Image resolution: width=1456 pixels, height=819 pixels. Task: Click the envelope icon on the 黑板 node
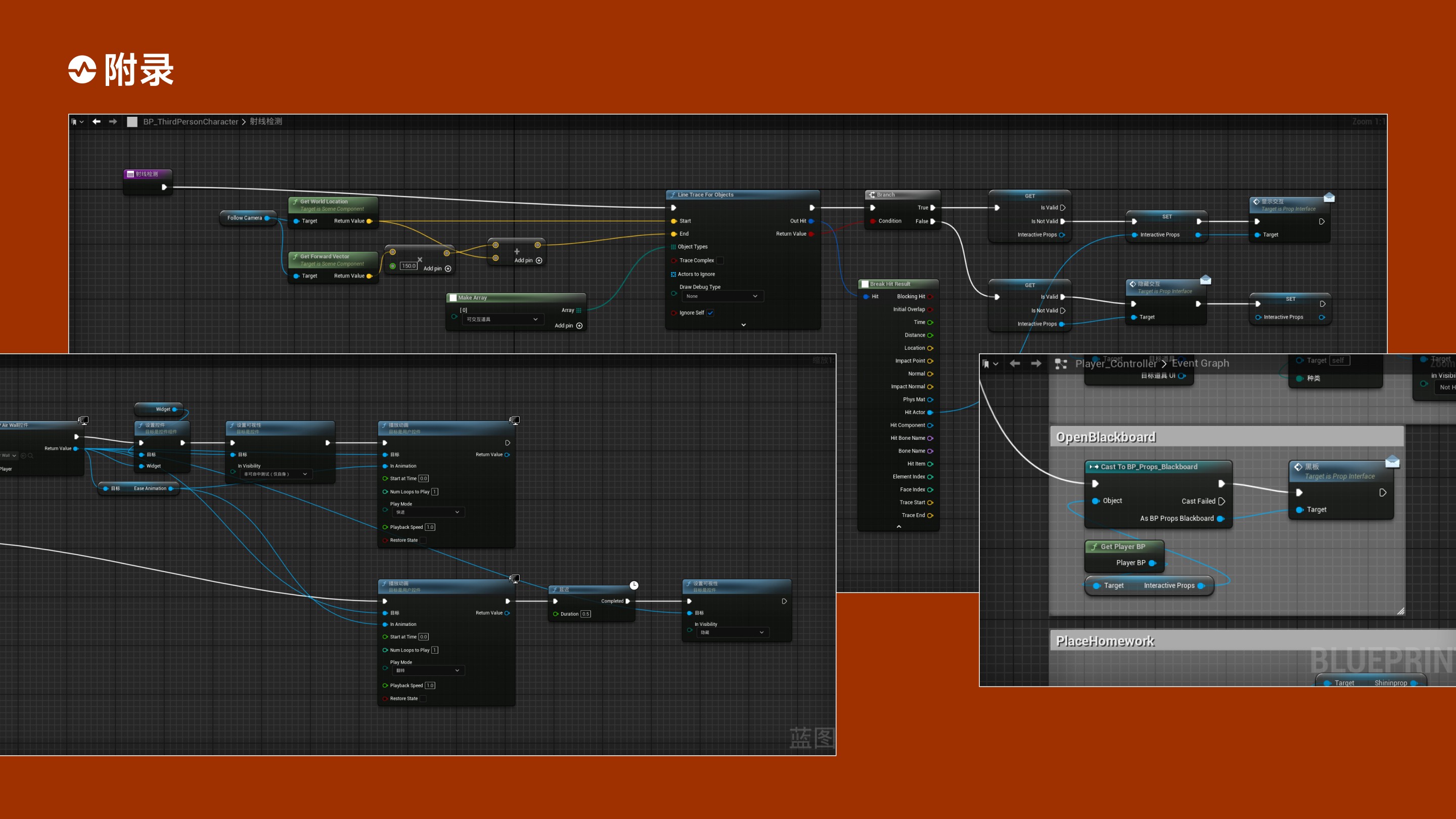click(x=1392, y=462)
